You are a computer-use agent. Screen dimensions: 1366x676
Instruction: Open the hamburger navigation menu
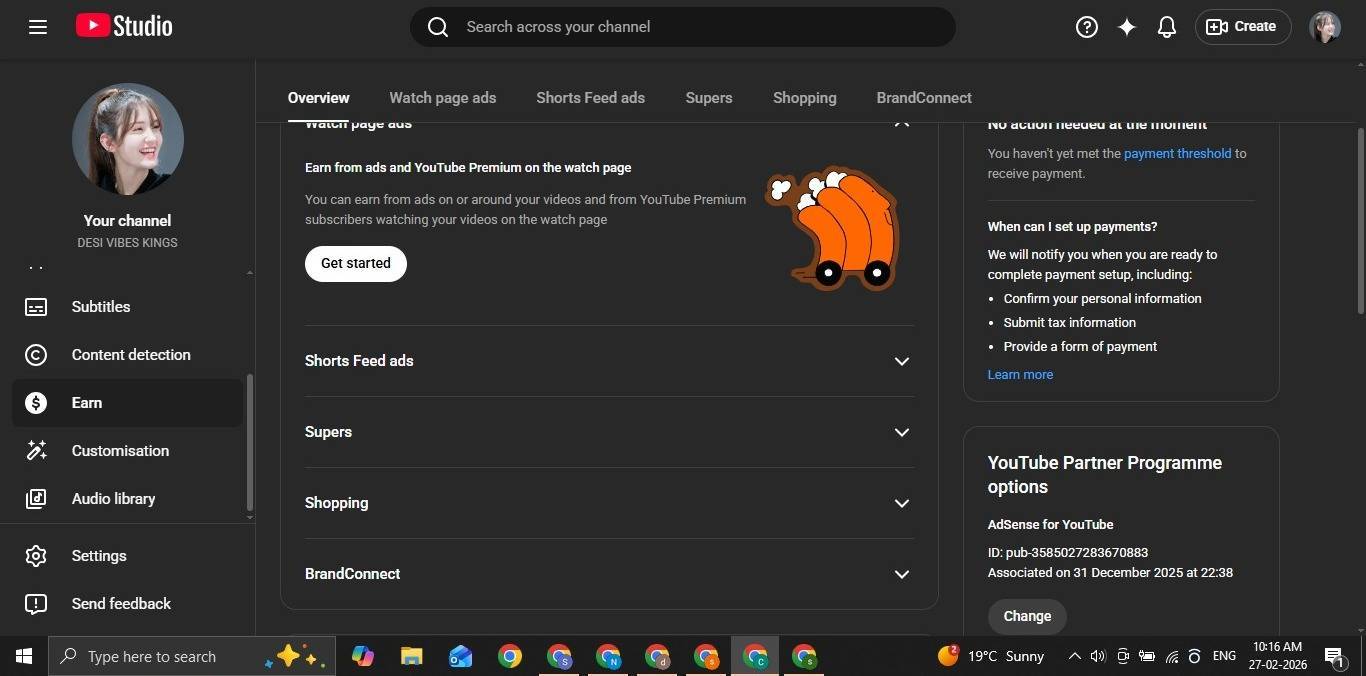tap(38, 27)
